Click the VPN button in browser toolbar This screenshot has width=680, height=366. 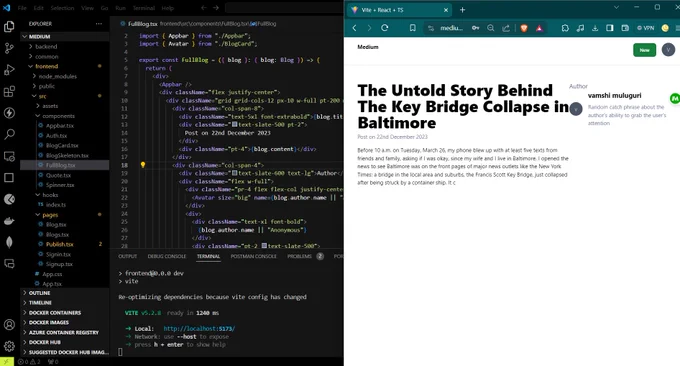point(645,28)
